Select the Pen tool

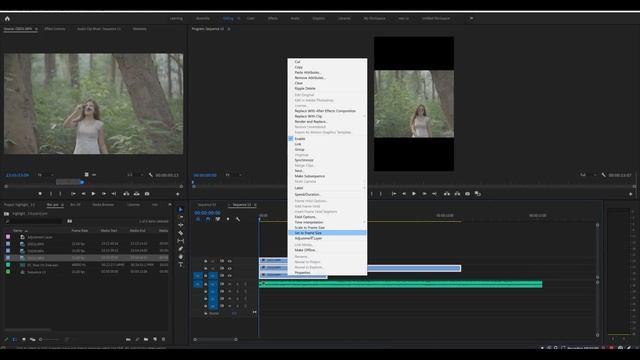tap(181, 249)
